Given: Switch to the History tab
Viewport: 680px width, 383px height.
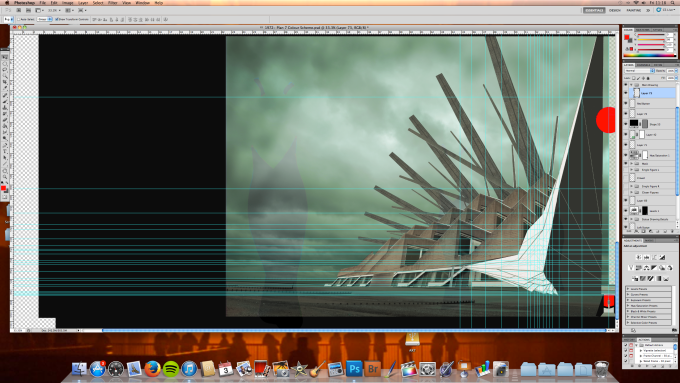Looking at the screenshot, I should 628,340.
